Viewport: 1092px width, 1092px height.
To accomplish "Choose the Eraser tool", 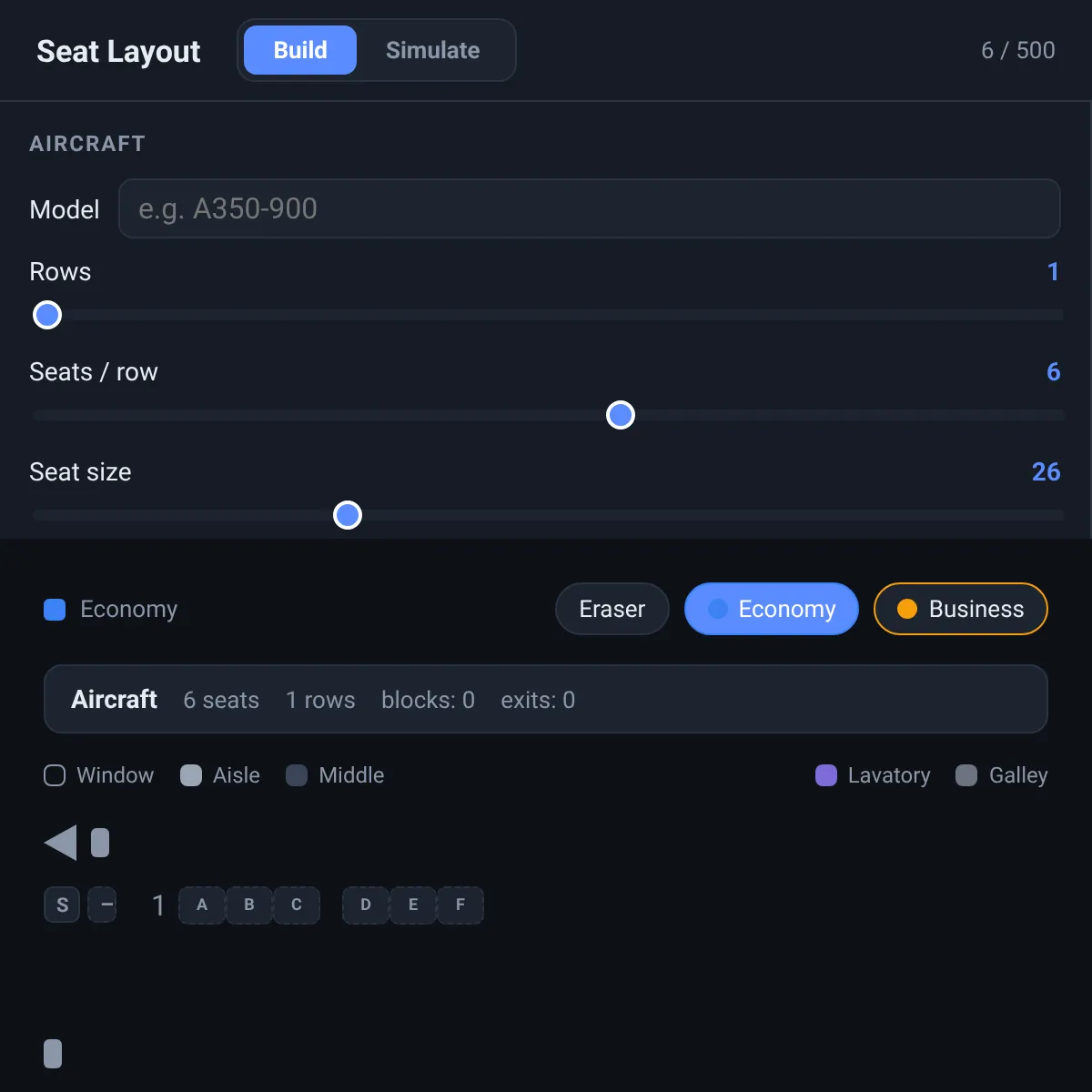I will point(612,609).
